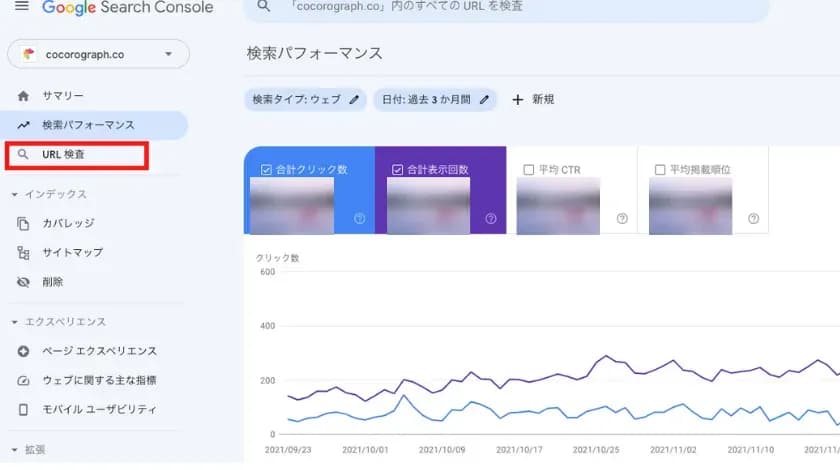
Task: Expand the 拡張 section
Action: pyautogui.click(x=14, y=450)
